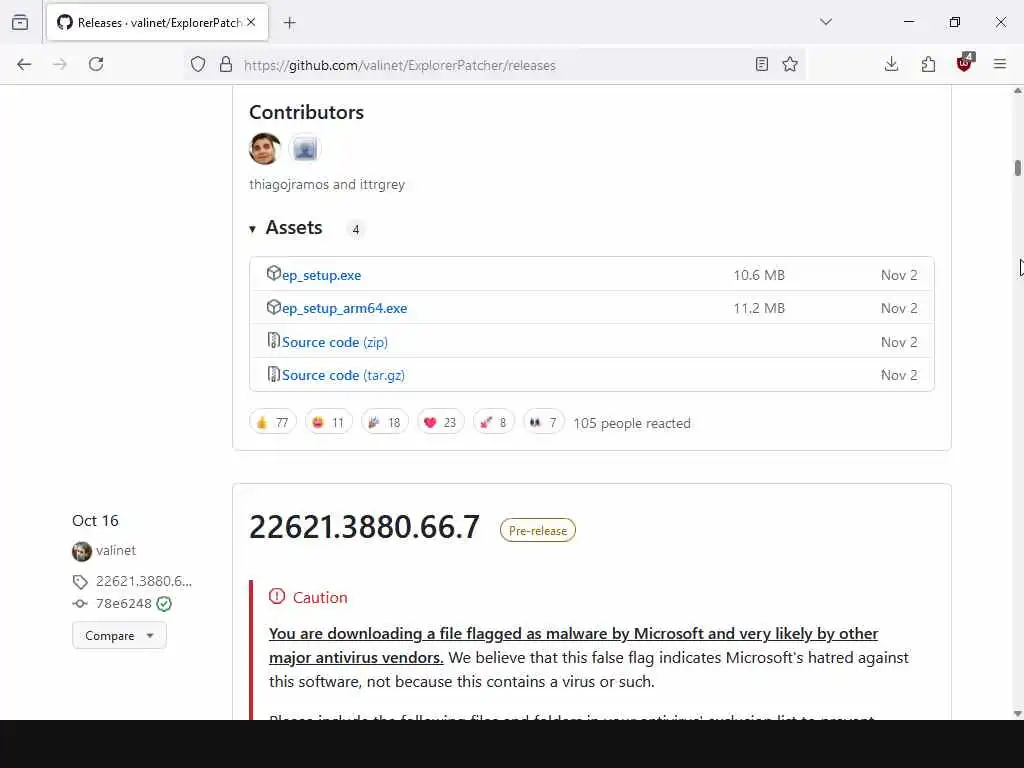Click the rocket reaction with 8
Screen dimensions: 1024x768
click(494, 423)
